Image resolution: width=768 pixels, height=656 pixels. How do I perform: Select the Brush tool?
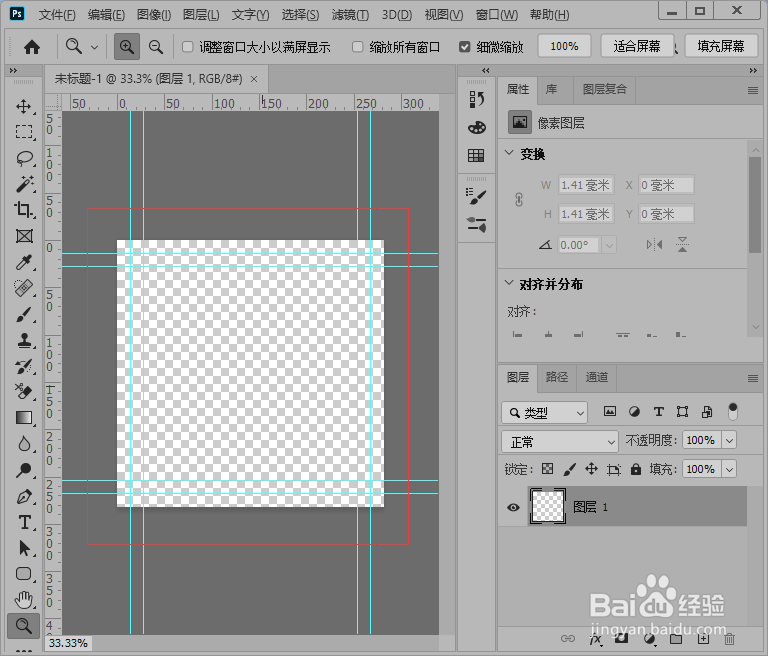tap(24, 314)
